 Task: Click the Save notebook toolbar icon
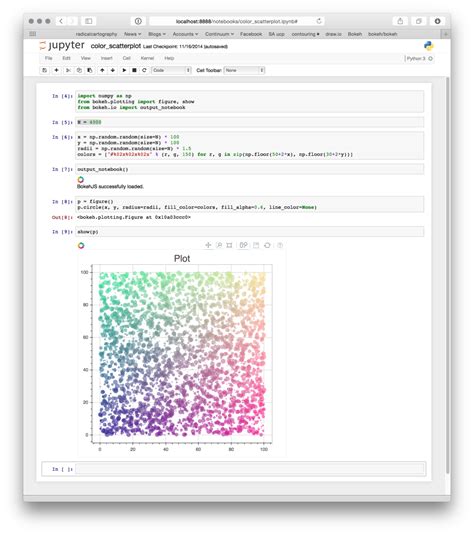[44, 70]
